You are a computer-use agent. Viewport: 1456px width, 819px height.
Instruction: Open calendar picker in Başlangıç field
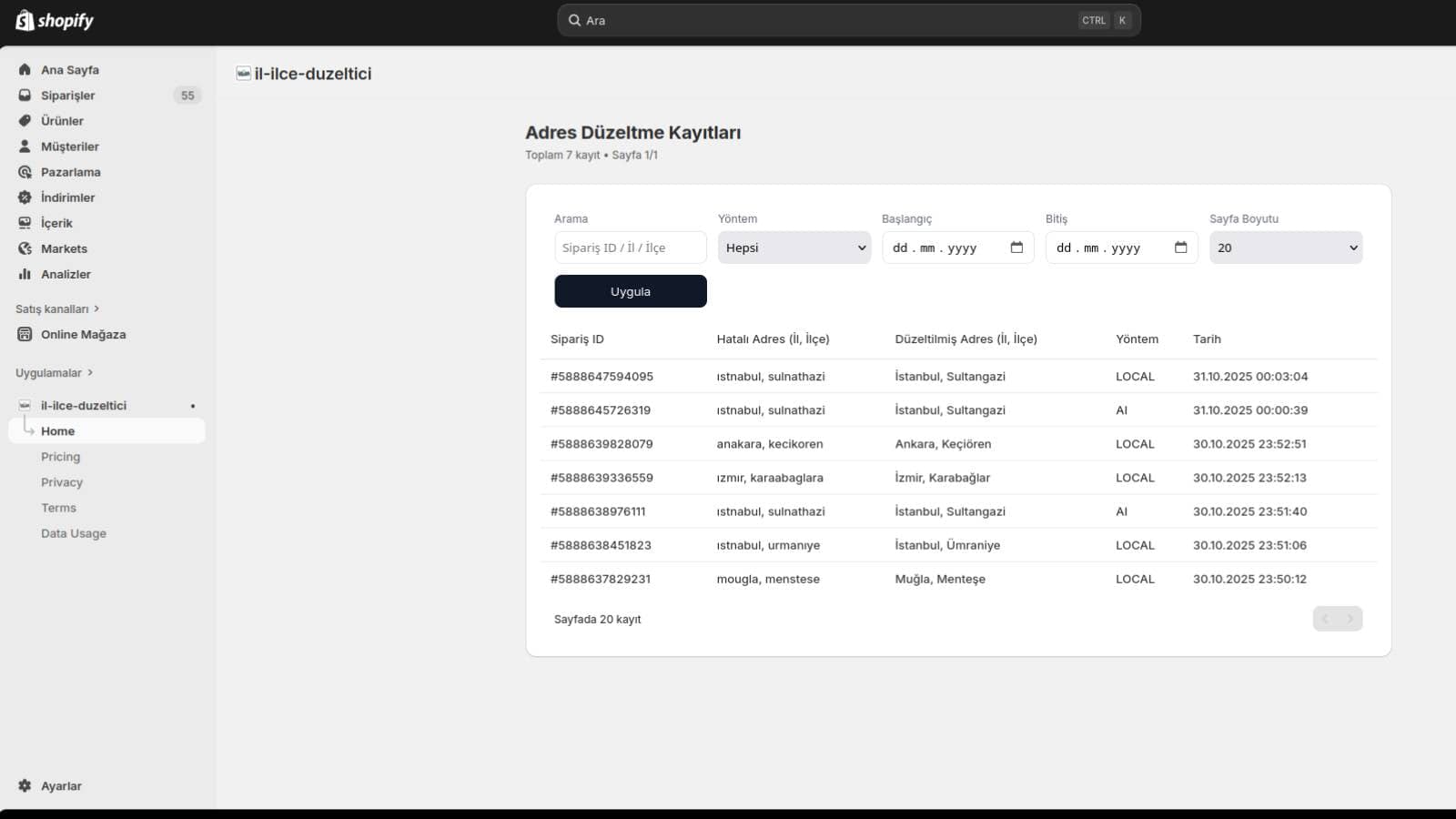(1016, 248)
